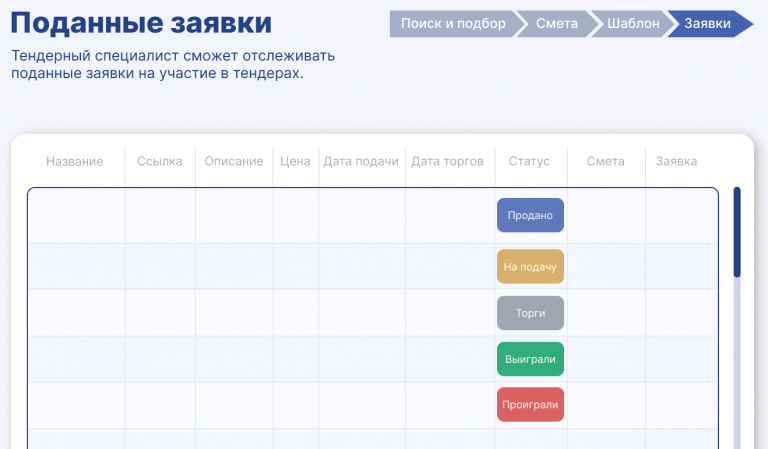Viewport: 768px width, 449px height.
Task: Click the blue 'Продано' status badge
Action: pos(530,215)
